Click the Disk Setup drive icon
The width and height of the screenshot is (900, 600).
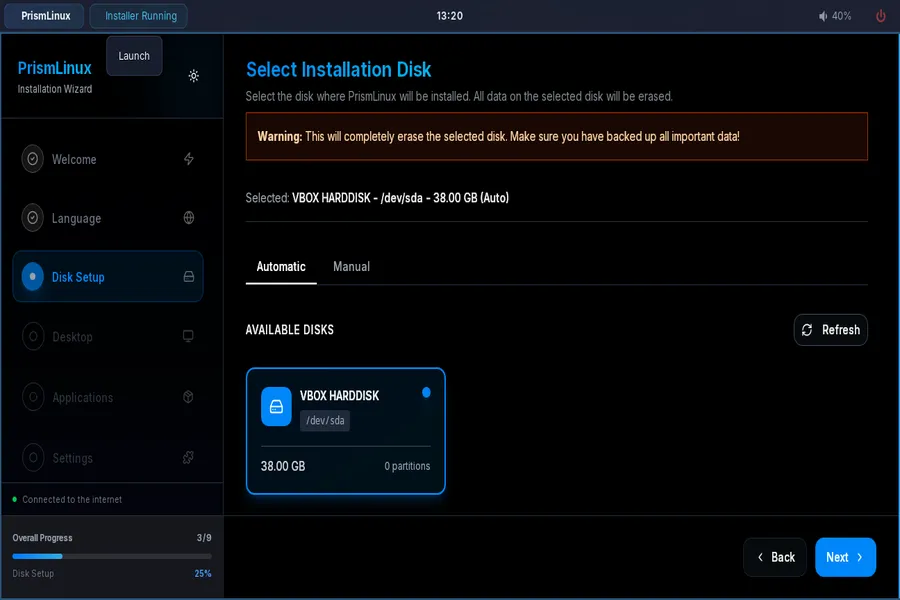(x=188, y=276)
